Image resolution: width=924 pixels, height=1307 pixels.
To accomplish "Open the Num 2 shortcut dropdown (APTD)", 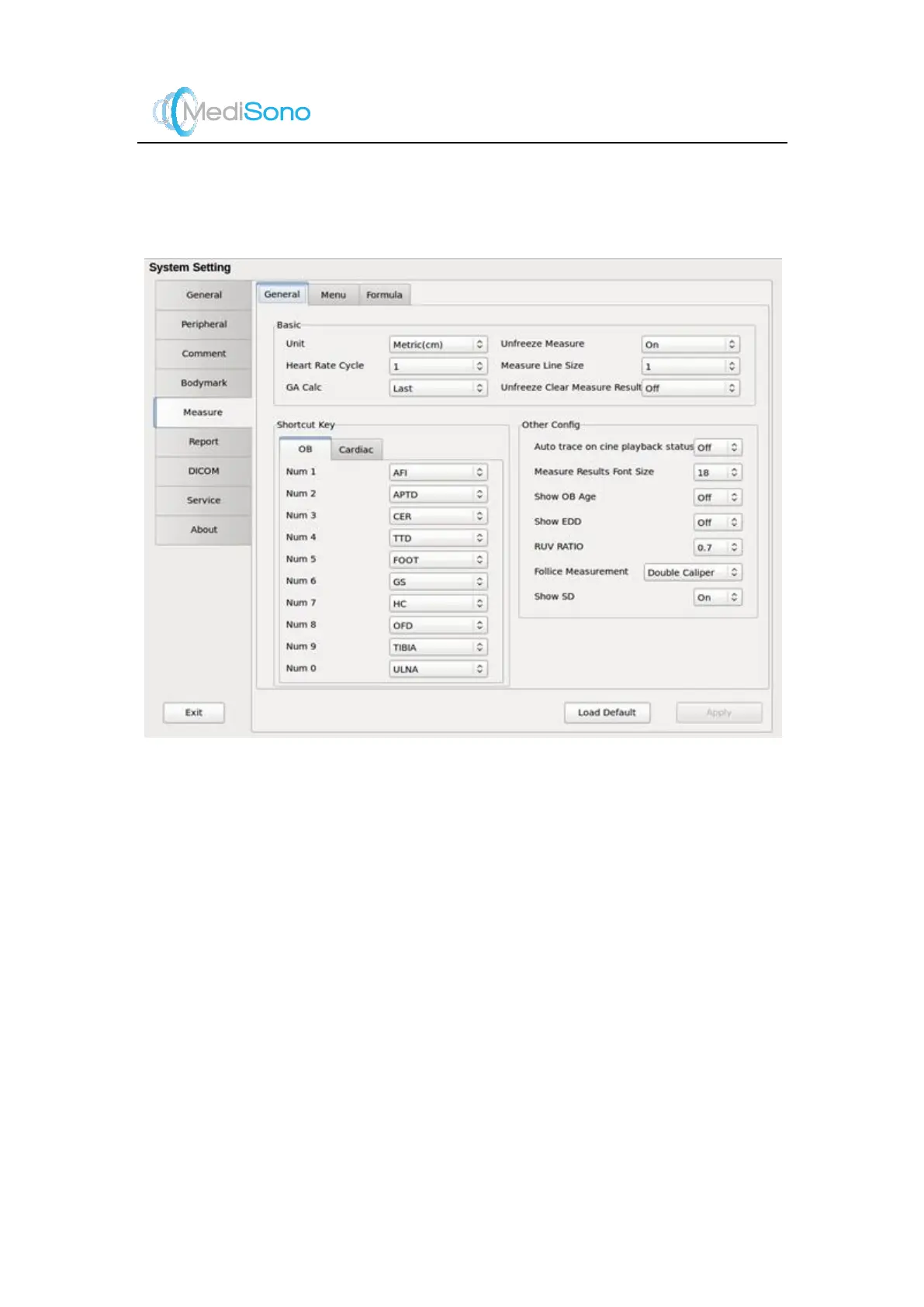I will 438,494.
